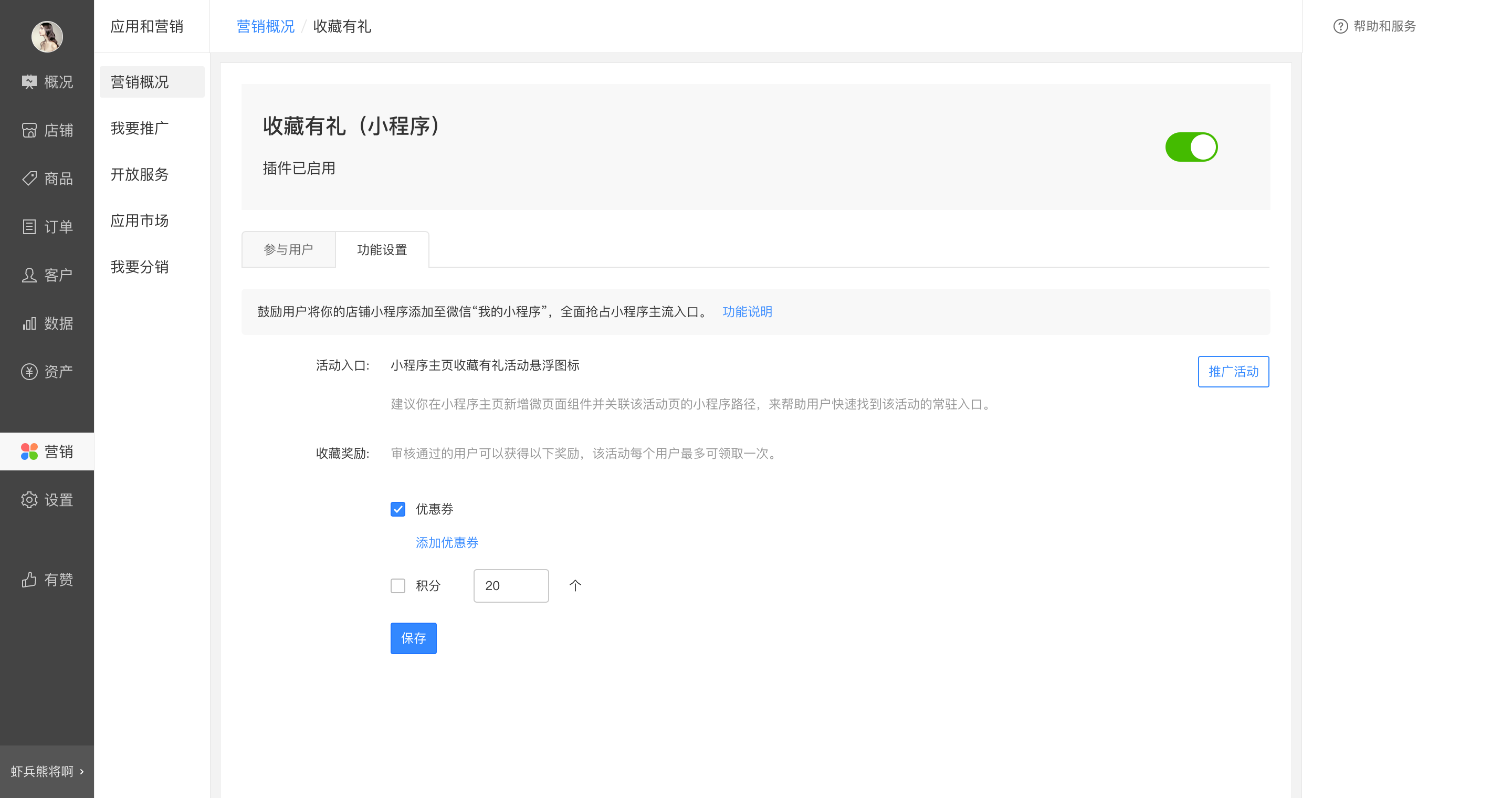1512x798 pixels.
Task: Click the 保存 button
Action: [413, 638]
